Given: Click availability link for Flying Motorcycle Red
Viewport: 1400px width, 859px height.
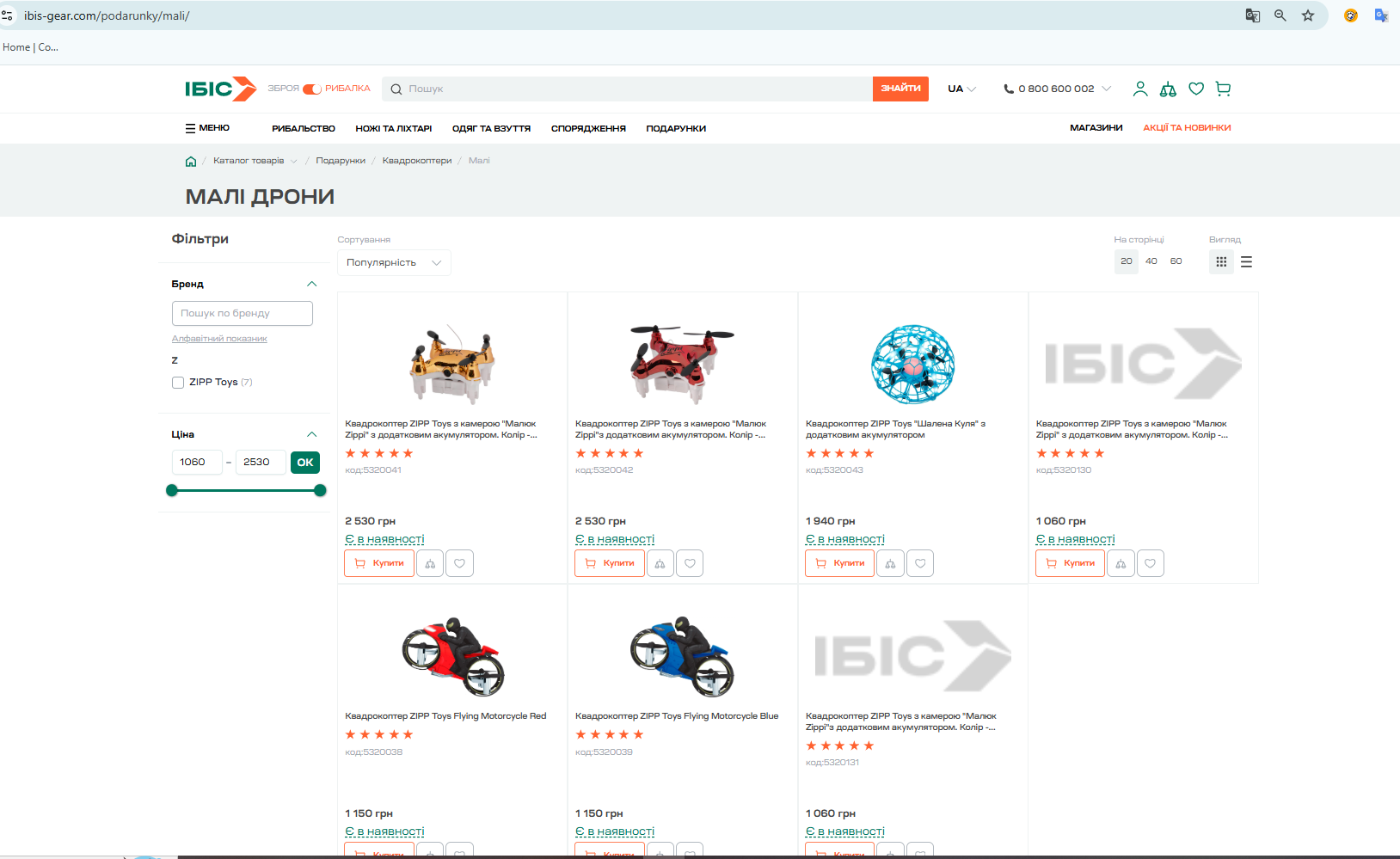Looking at the screenshot, I should tap(384, 831).
